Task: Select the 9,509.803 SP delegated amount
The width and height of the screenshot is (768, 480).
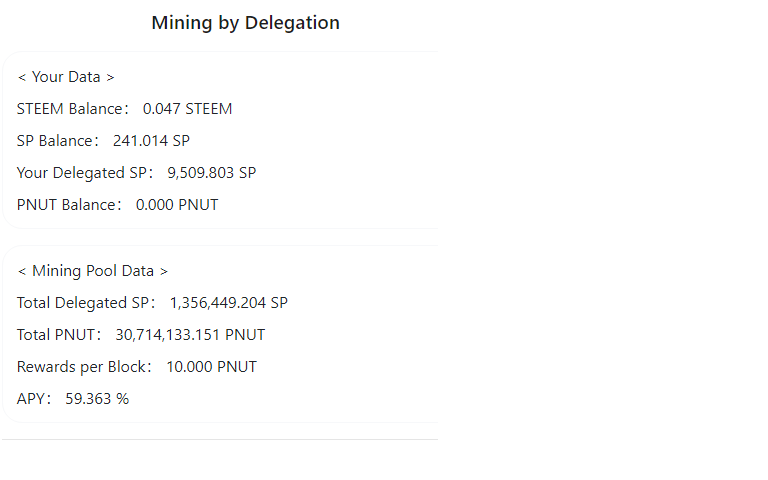Action: click(x=211, y=173)
